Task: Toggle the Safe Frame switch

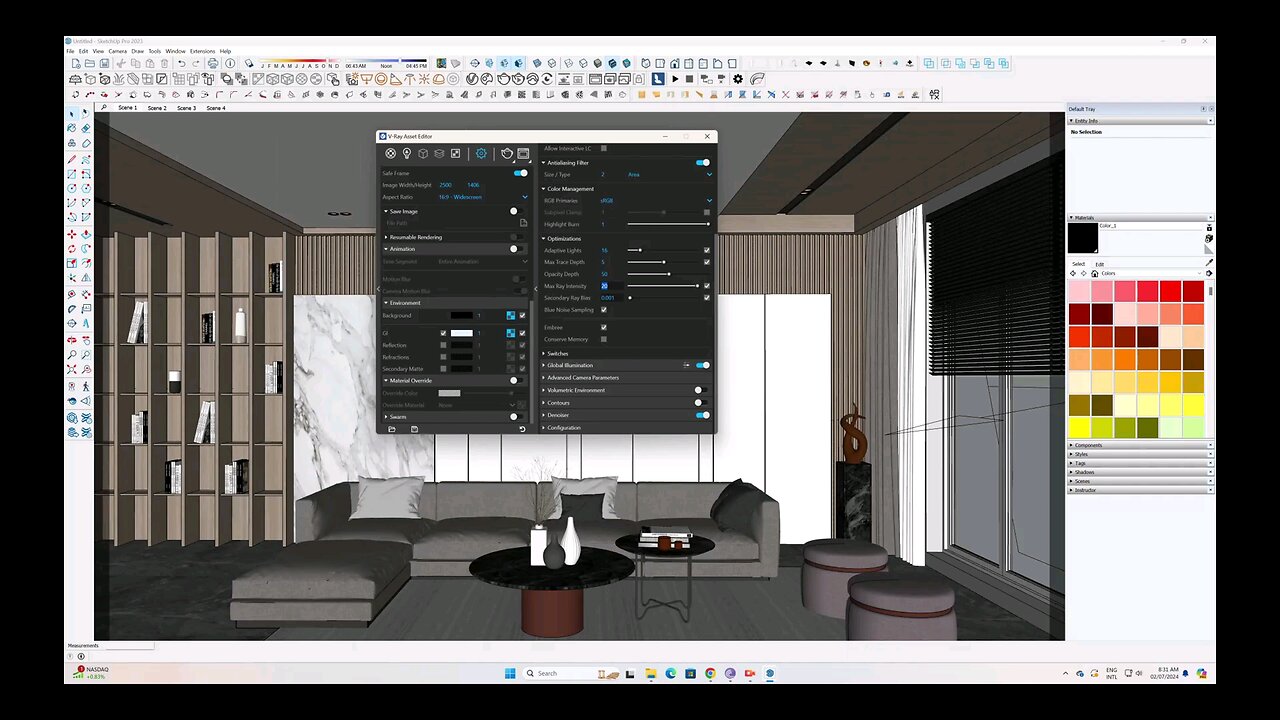Action: coord(520,173)
